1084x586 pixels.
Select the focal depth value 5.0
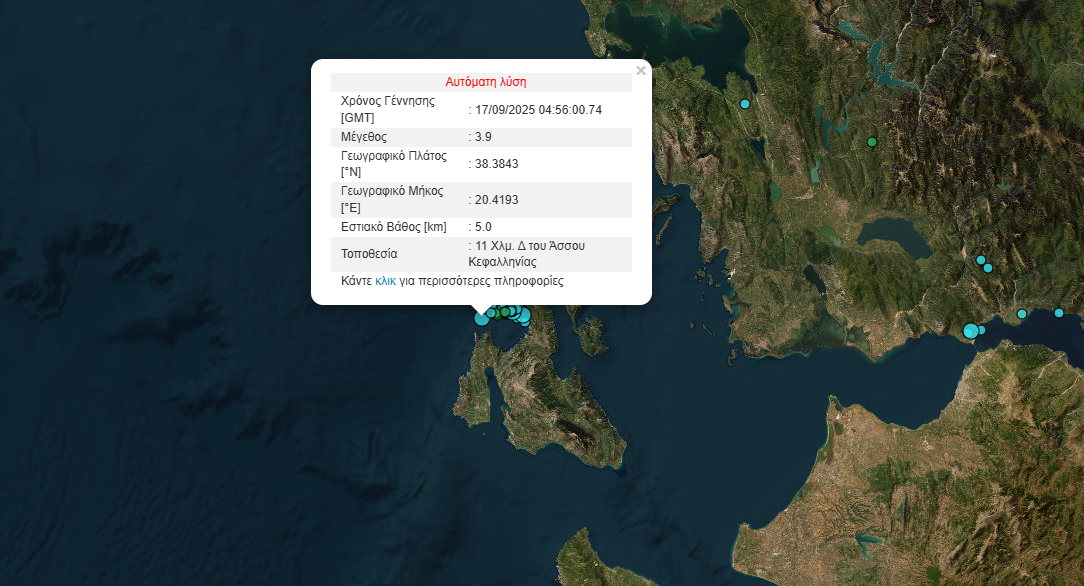coord(483,227)
